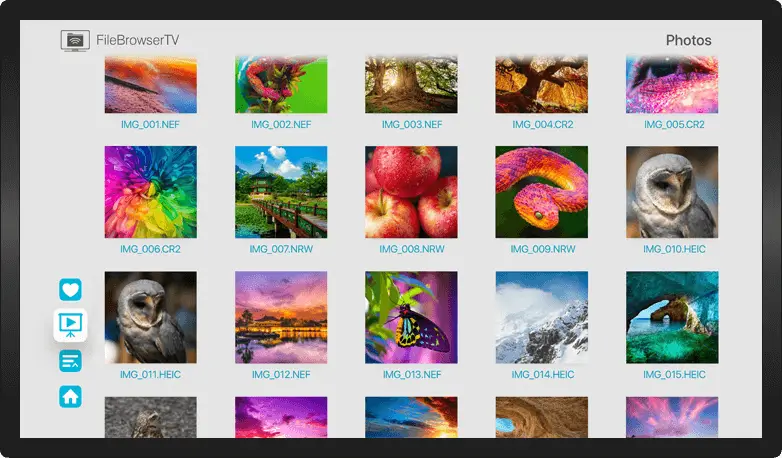
Task: Open bottom row small gray bird thumbnail
Action: coord(151,418)
